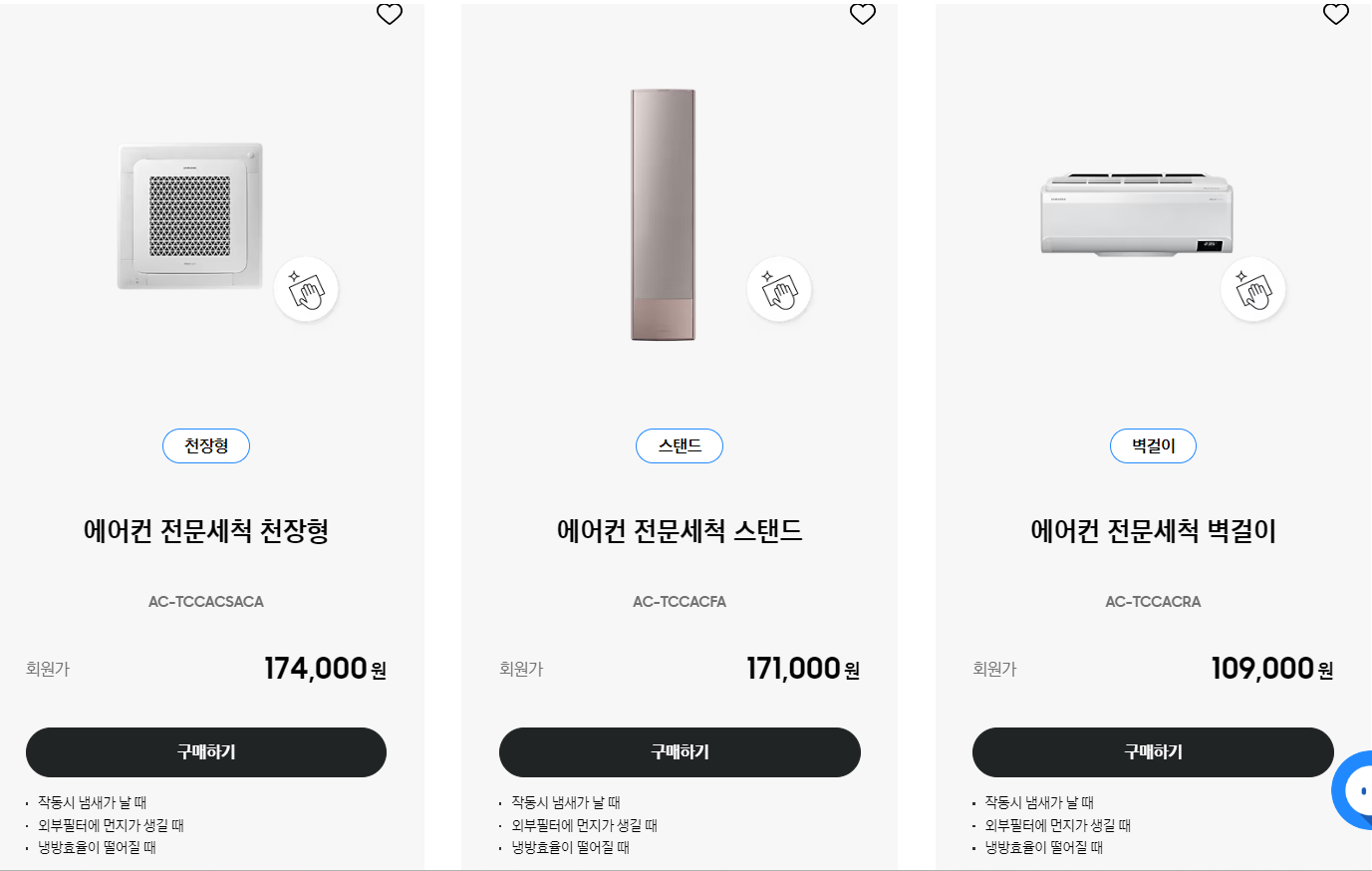Click model number AC-TCCACFA
Screen dimensions: 1372x871
click(680, 601)
